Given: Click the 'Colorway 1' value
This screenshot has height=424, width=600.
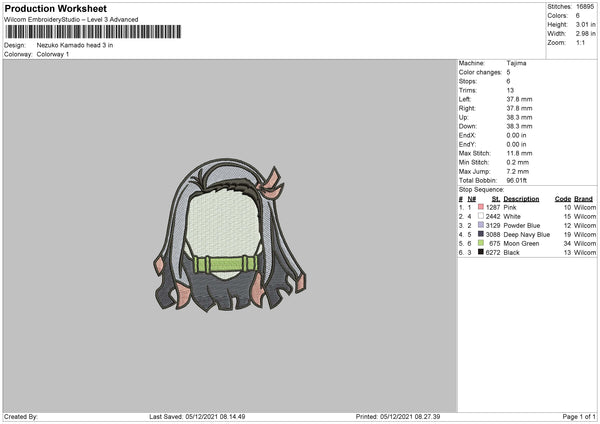Looking at the screenshot, I should point(53,54).
